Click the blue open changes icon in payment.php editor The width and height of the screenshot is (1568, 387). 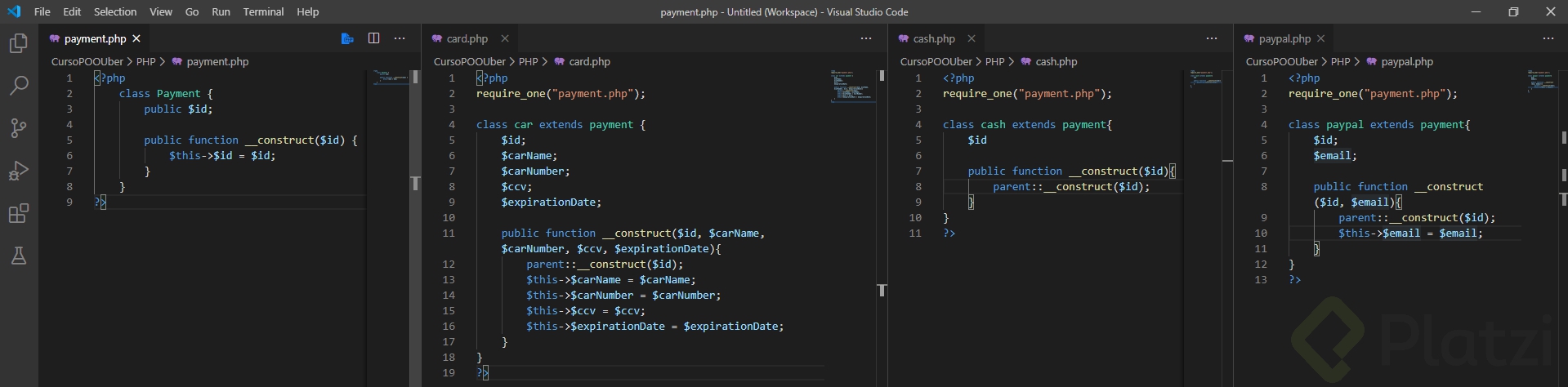point(347,38)
